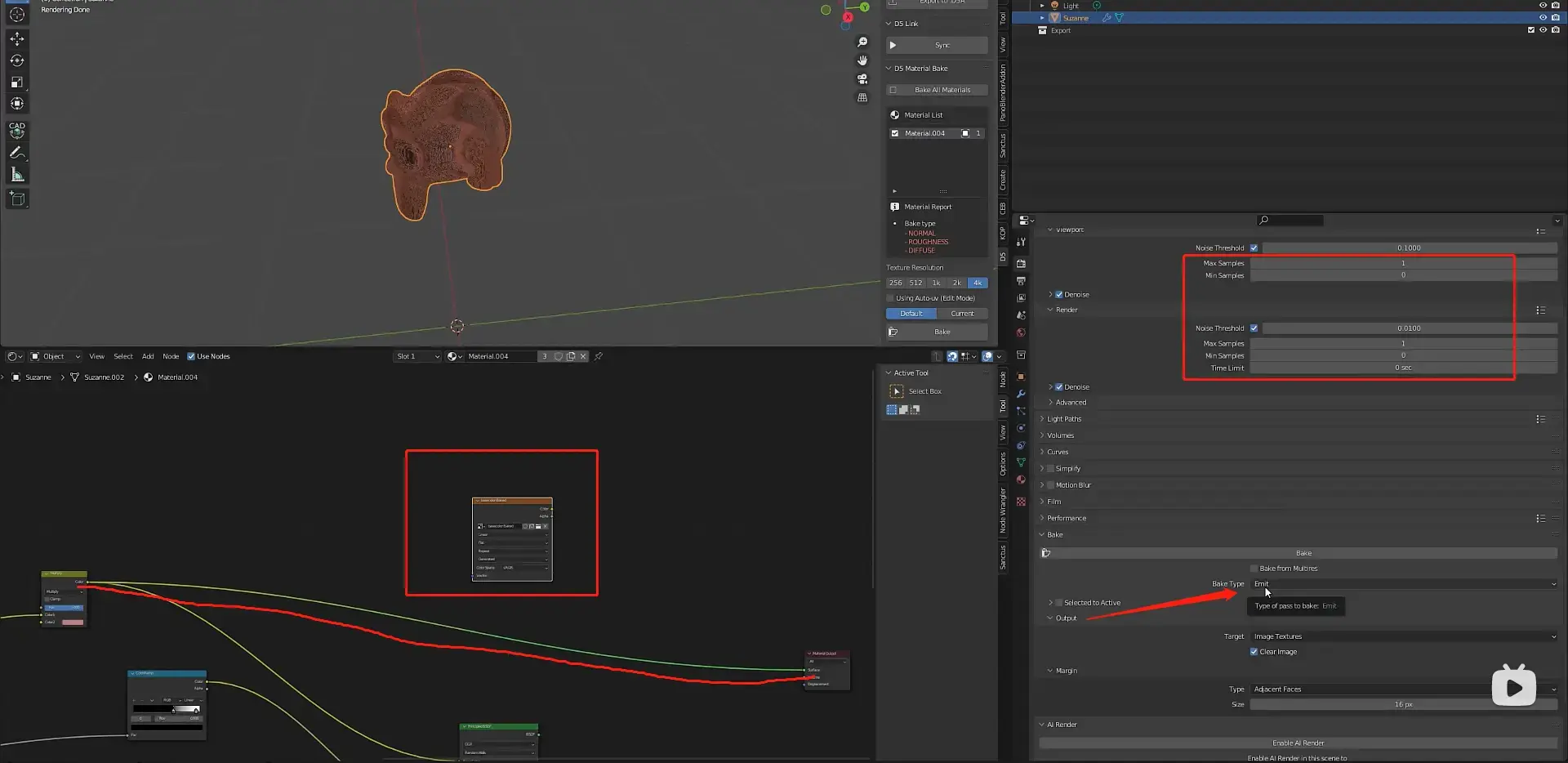
Task: Select the Current bake option
Action: tap(962, 314)
